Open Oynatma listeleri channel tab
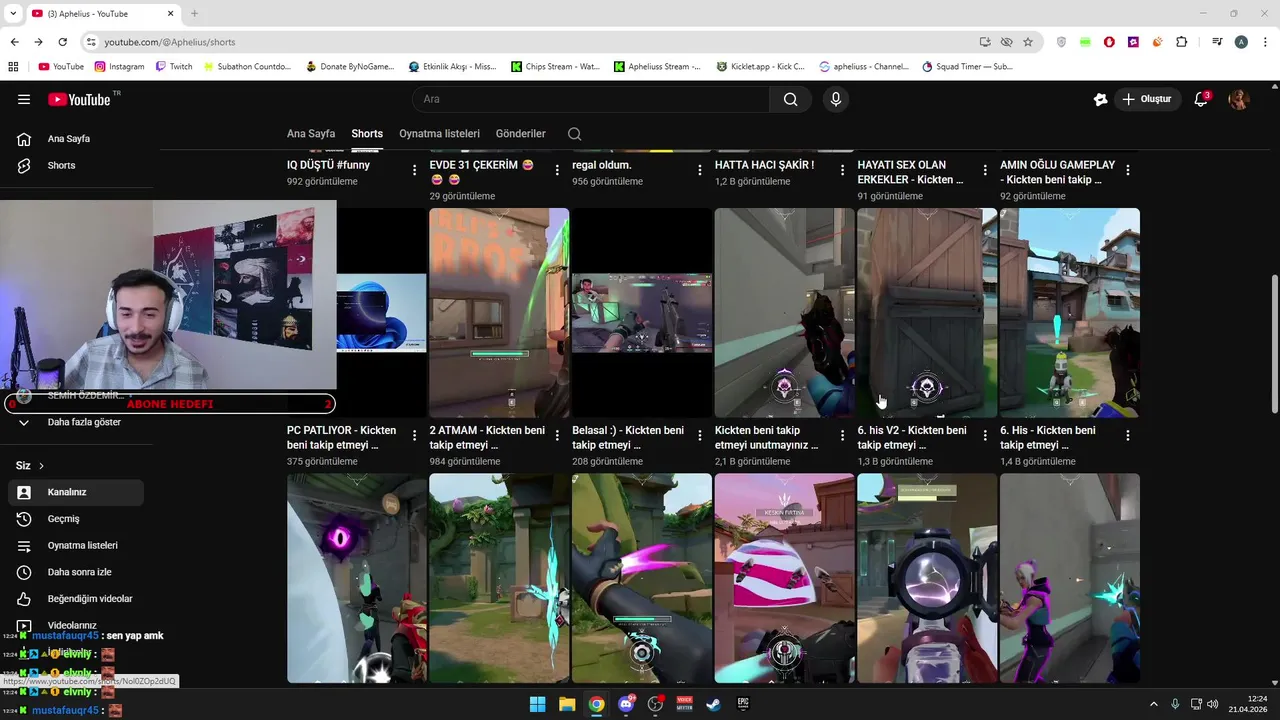1280x720 pixels. [x=439, y=134]
